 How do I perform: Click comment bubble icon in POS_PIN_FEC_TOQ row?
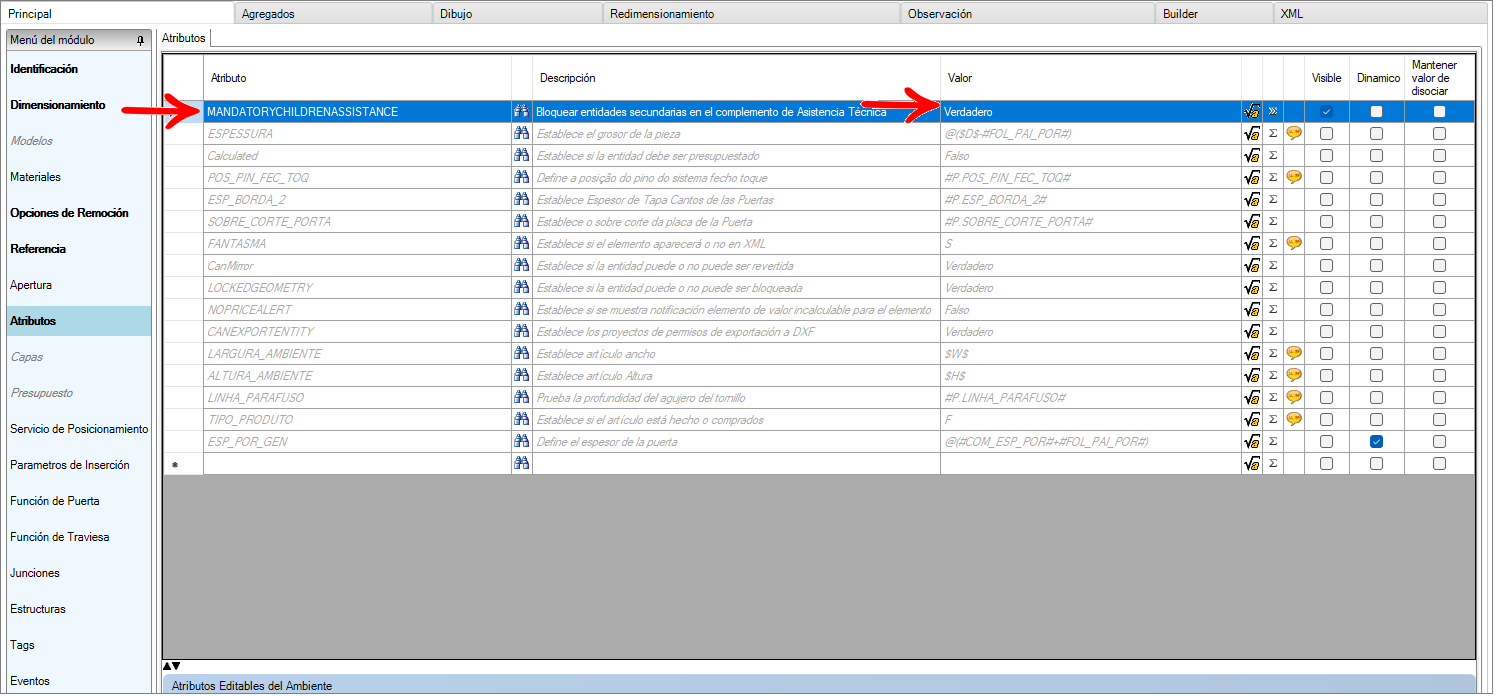[1294, 178]
